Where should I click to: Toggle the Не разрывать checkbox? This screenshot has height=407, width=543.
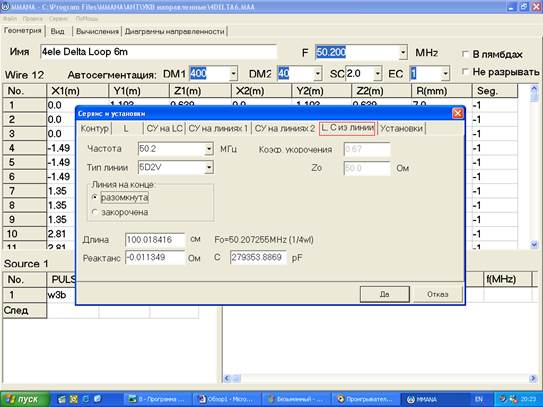point(465,72)
